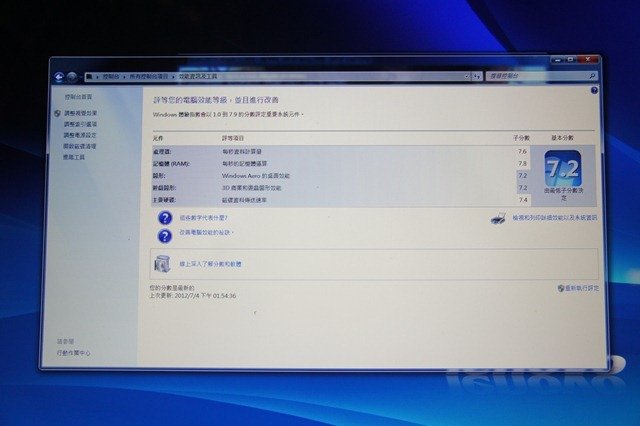Open the blue help question icon at top right
This screenshot has width=640, height=426.
click(x=594, y=90)
